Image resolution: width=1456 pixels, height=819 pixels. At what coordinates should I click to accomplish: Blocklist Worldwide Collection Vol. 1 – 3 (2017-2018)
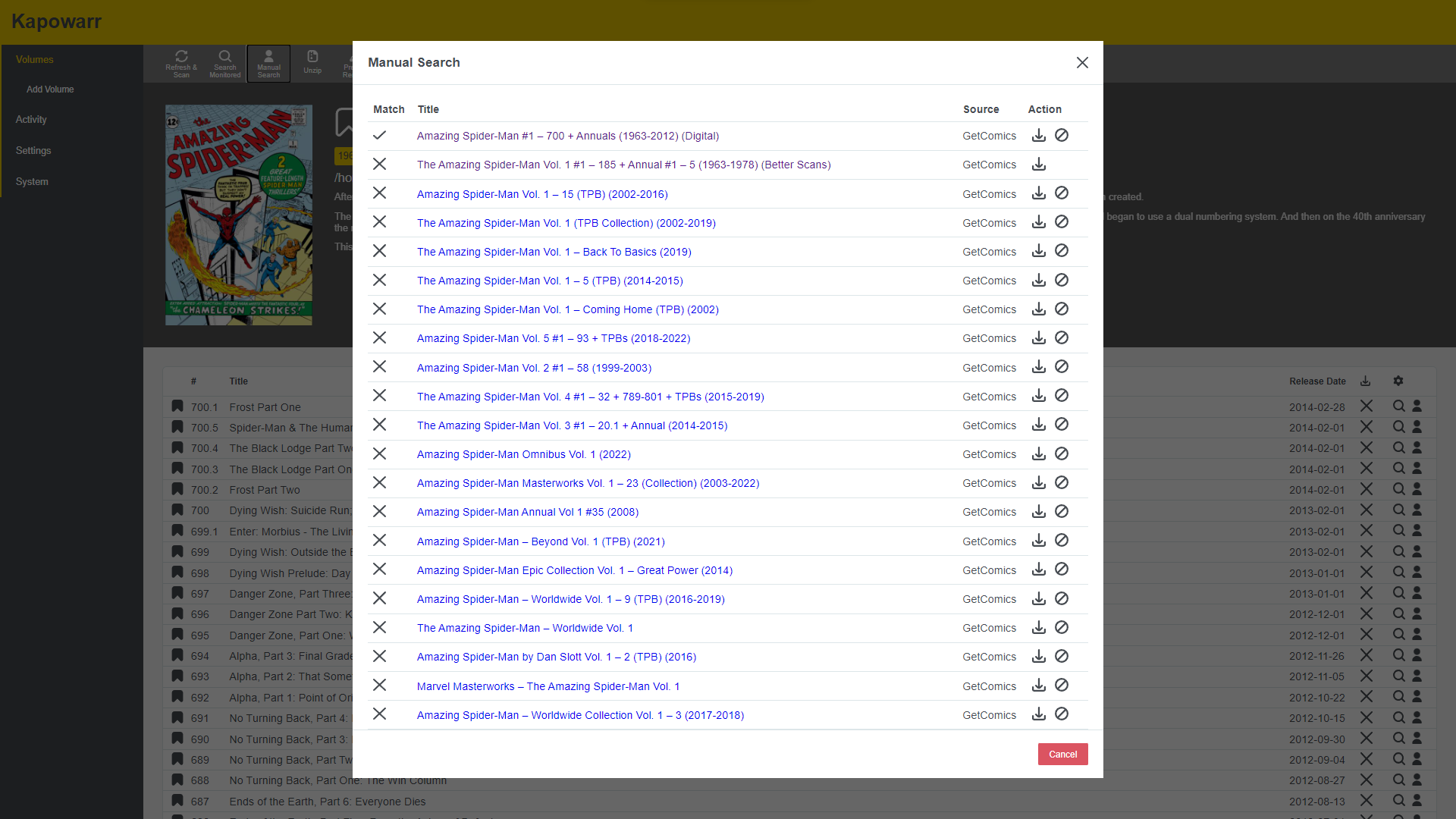1062,714
